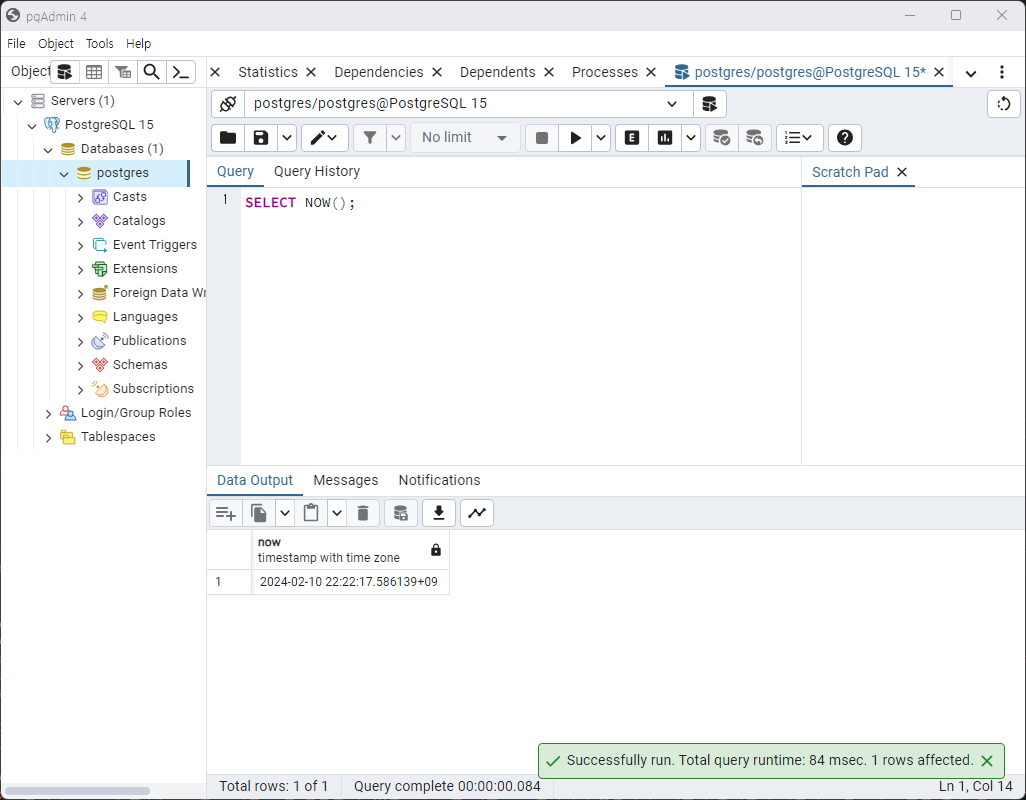The height and width of the screenshot is (800, 1026).
Task: Open the File menu
Action: tap(16, 43)
